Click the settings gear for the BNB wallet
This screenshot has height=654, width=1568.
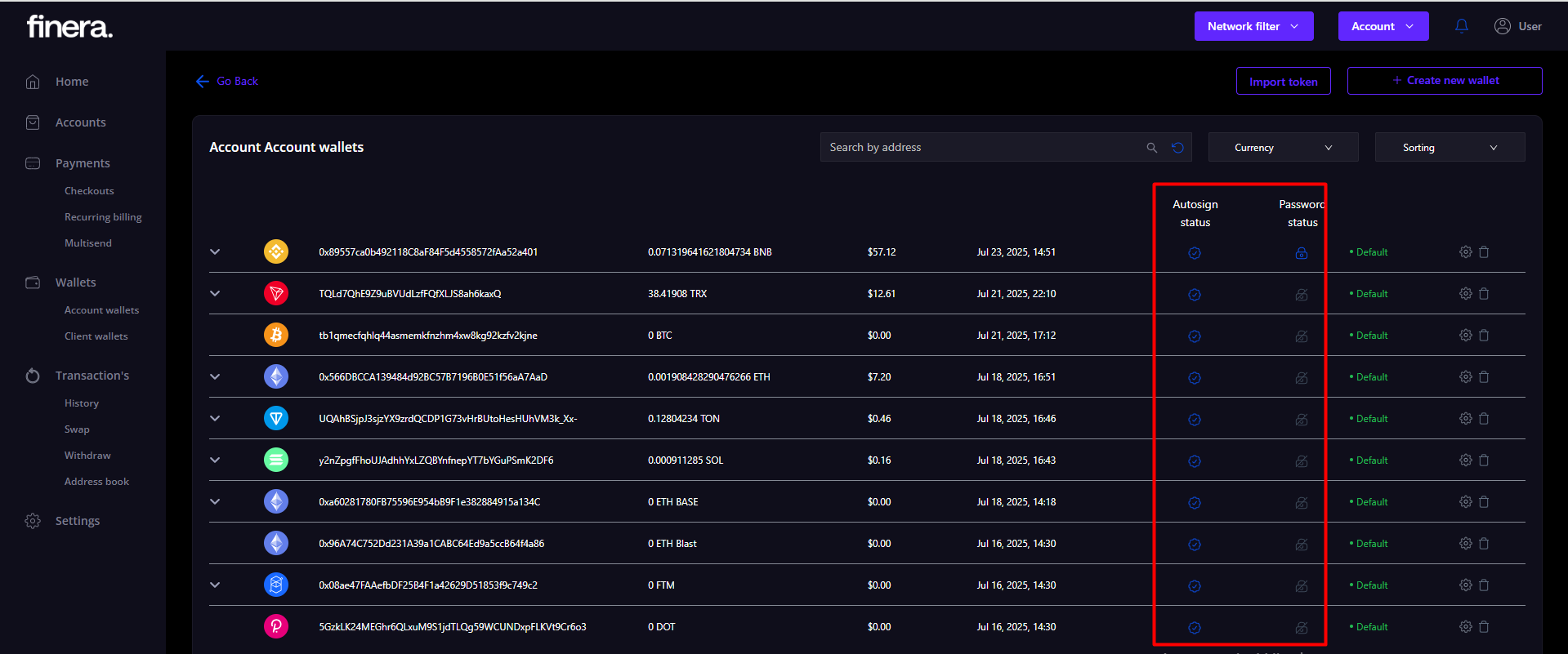tap(1465, 252)
